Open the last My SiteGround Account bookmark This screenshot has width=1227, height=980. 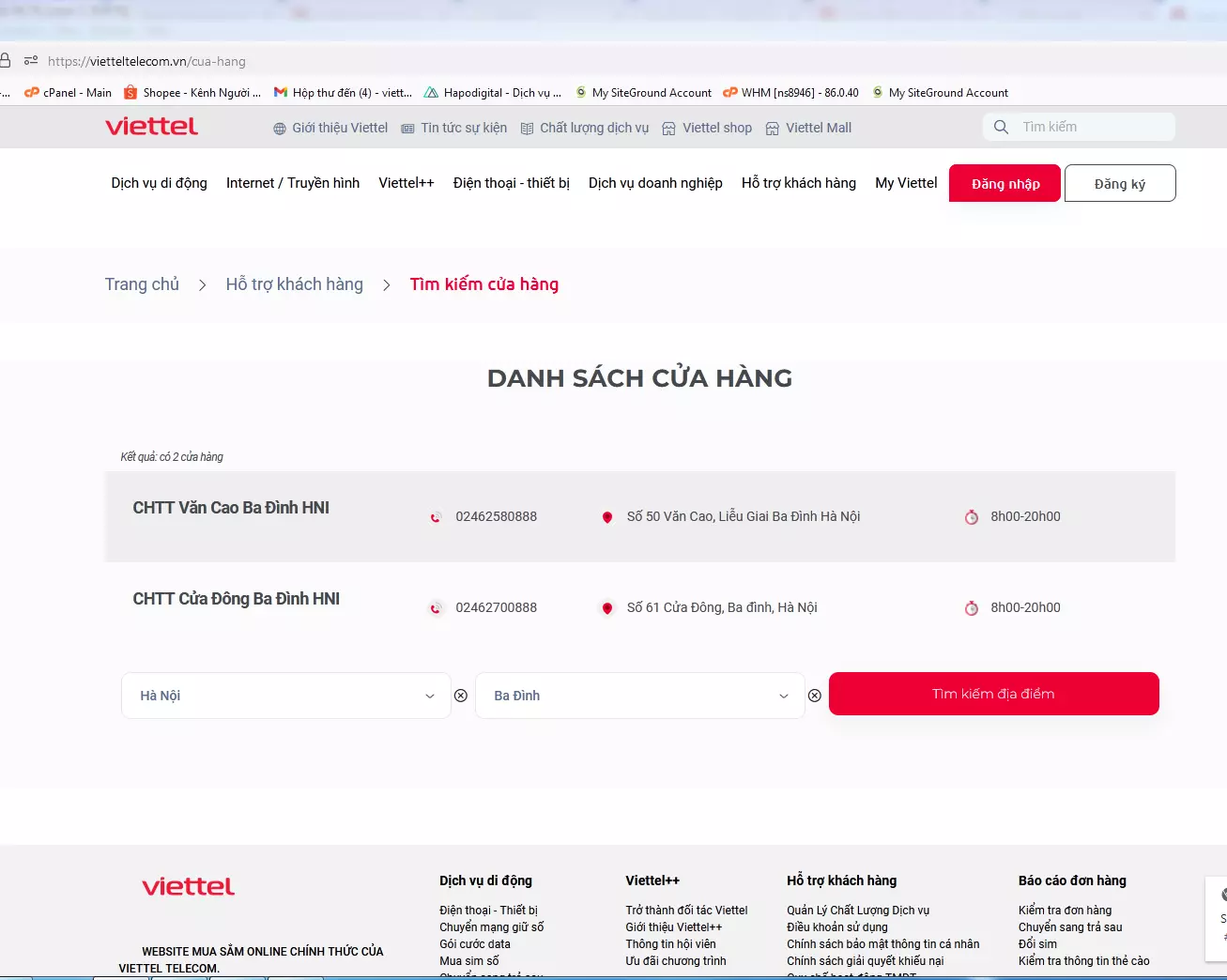pyautogui.click(x=940, y=93)
